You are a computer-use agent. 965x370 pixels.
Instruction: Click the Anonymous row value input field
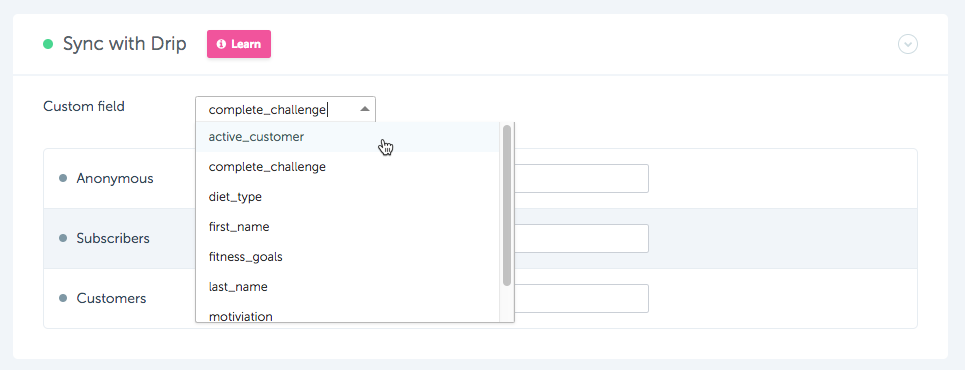coord(581,179)
